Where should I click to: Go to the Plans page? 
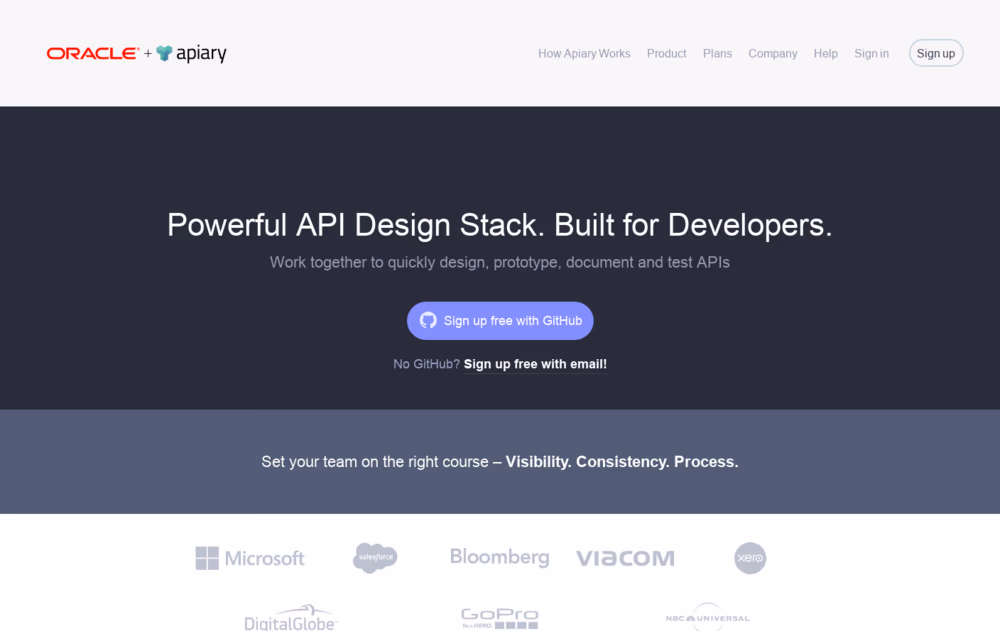tap(717, 54)
